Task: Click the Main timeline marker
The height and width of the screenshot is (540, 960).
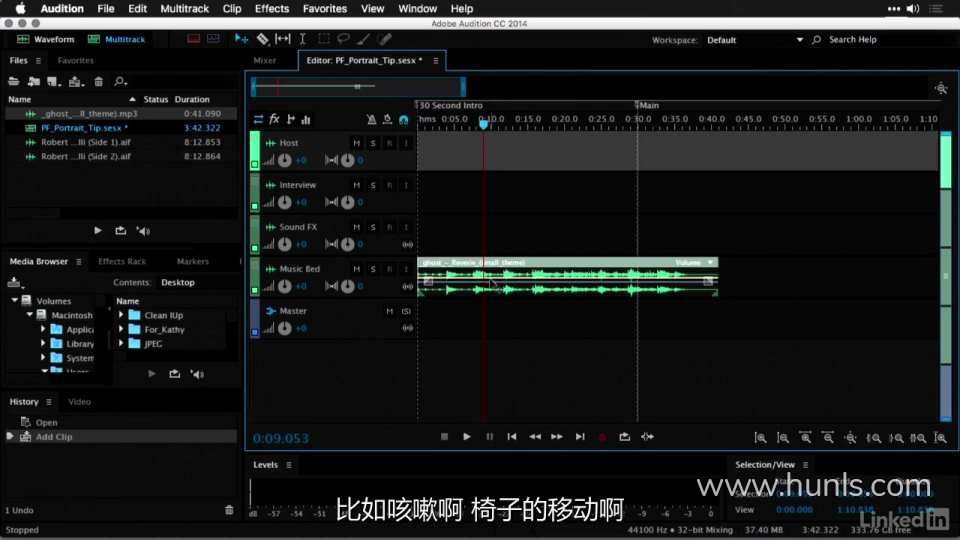Action: pyautogui.click(x=647, y=105)
